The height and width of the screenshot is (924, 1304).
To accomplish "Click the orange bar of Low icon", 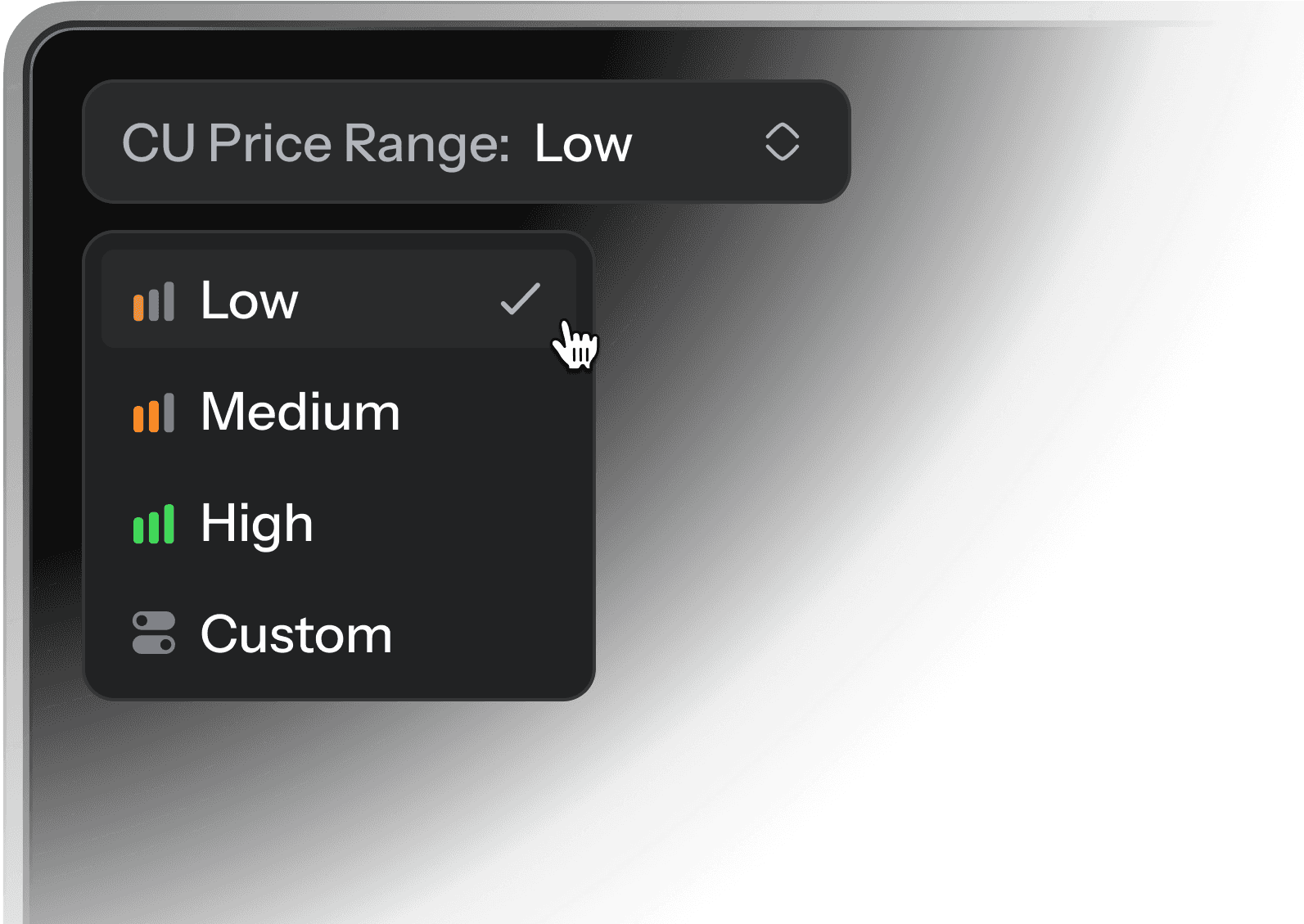I will pyautogui.click(x=138, y=306).
